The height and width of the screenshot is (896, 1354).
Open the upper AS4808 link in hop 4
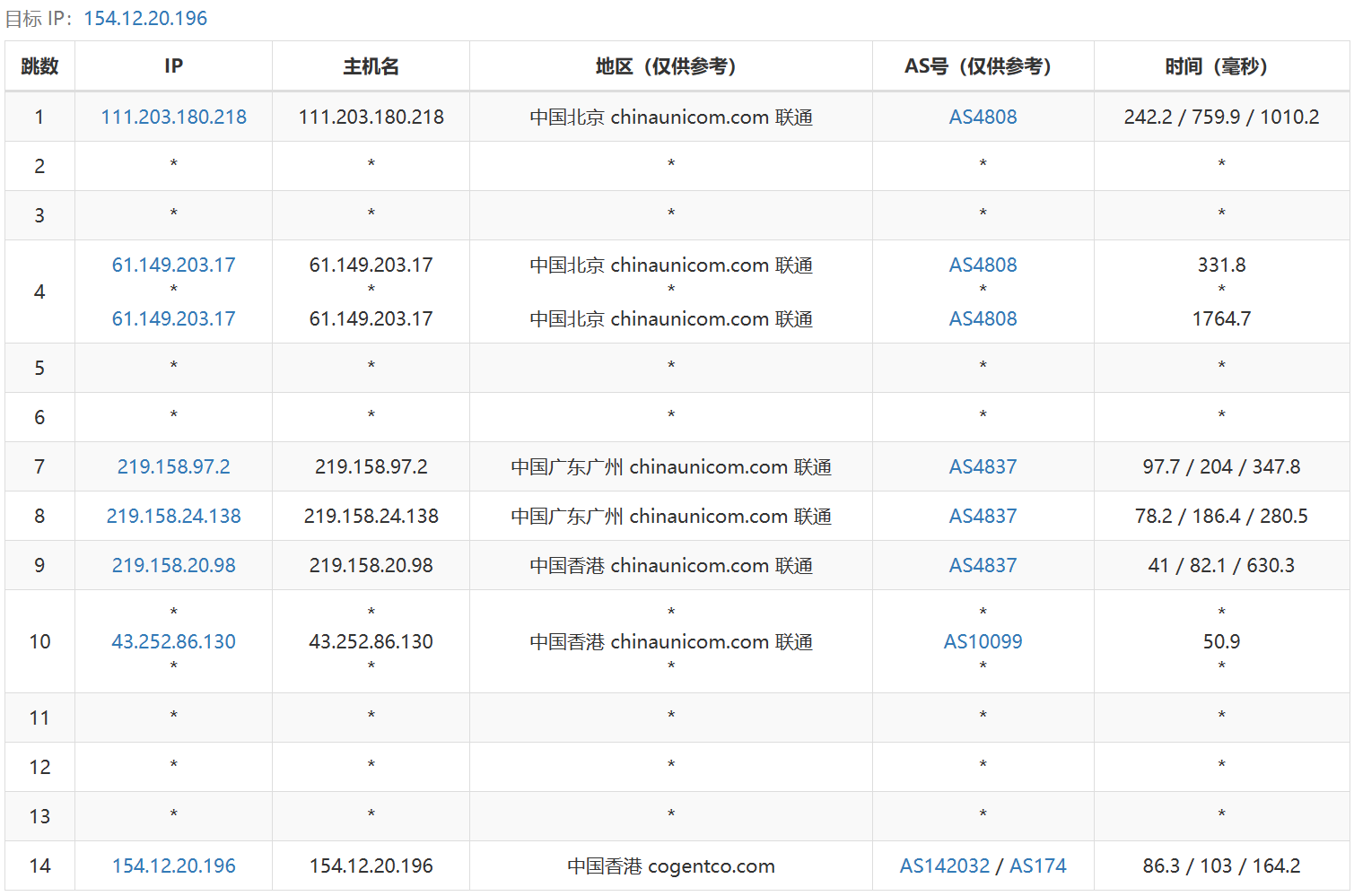click(x=983, y=265)
